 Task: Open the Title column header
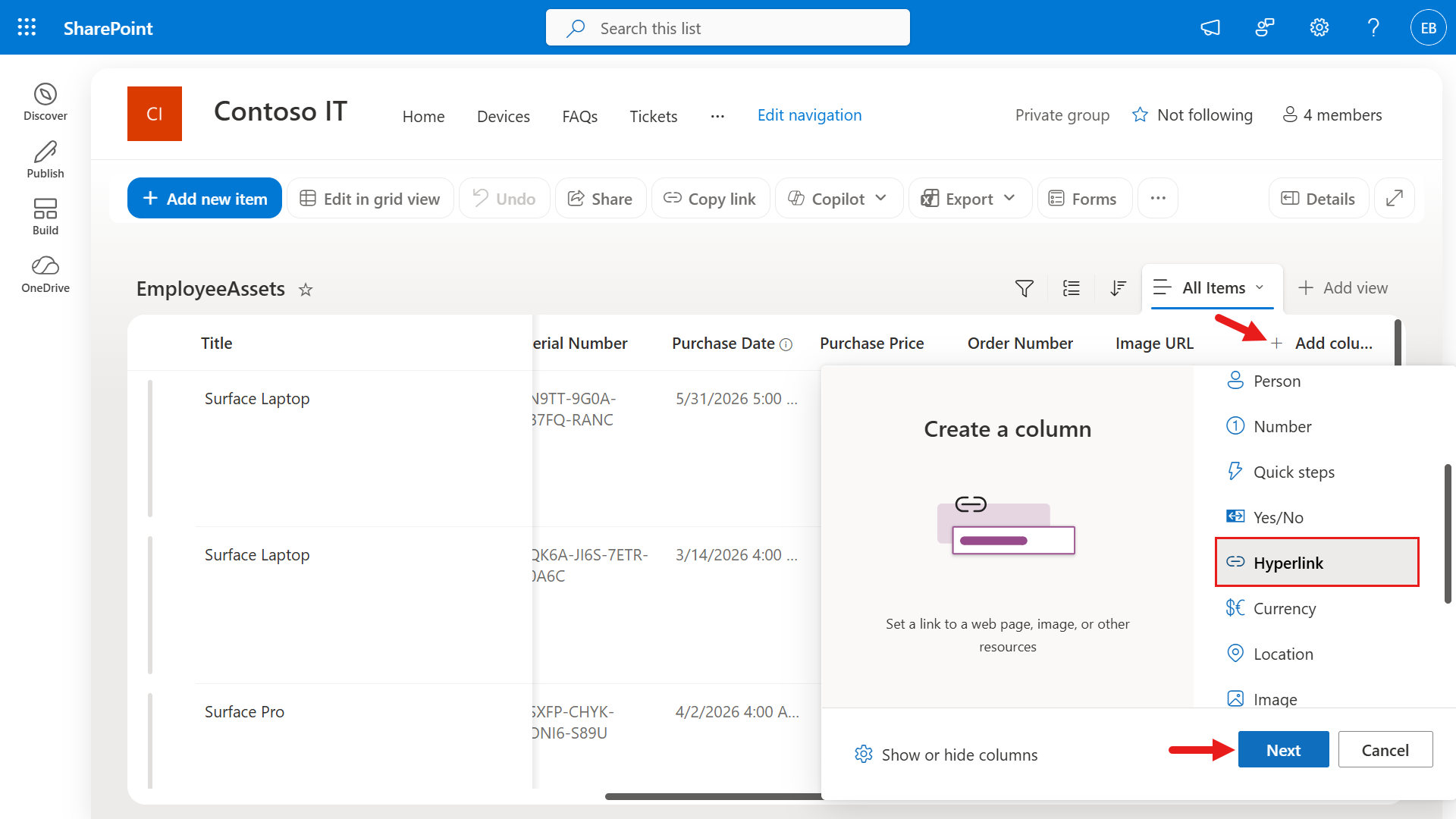[x=216, y=344]
